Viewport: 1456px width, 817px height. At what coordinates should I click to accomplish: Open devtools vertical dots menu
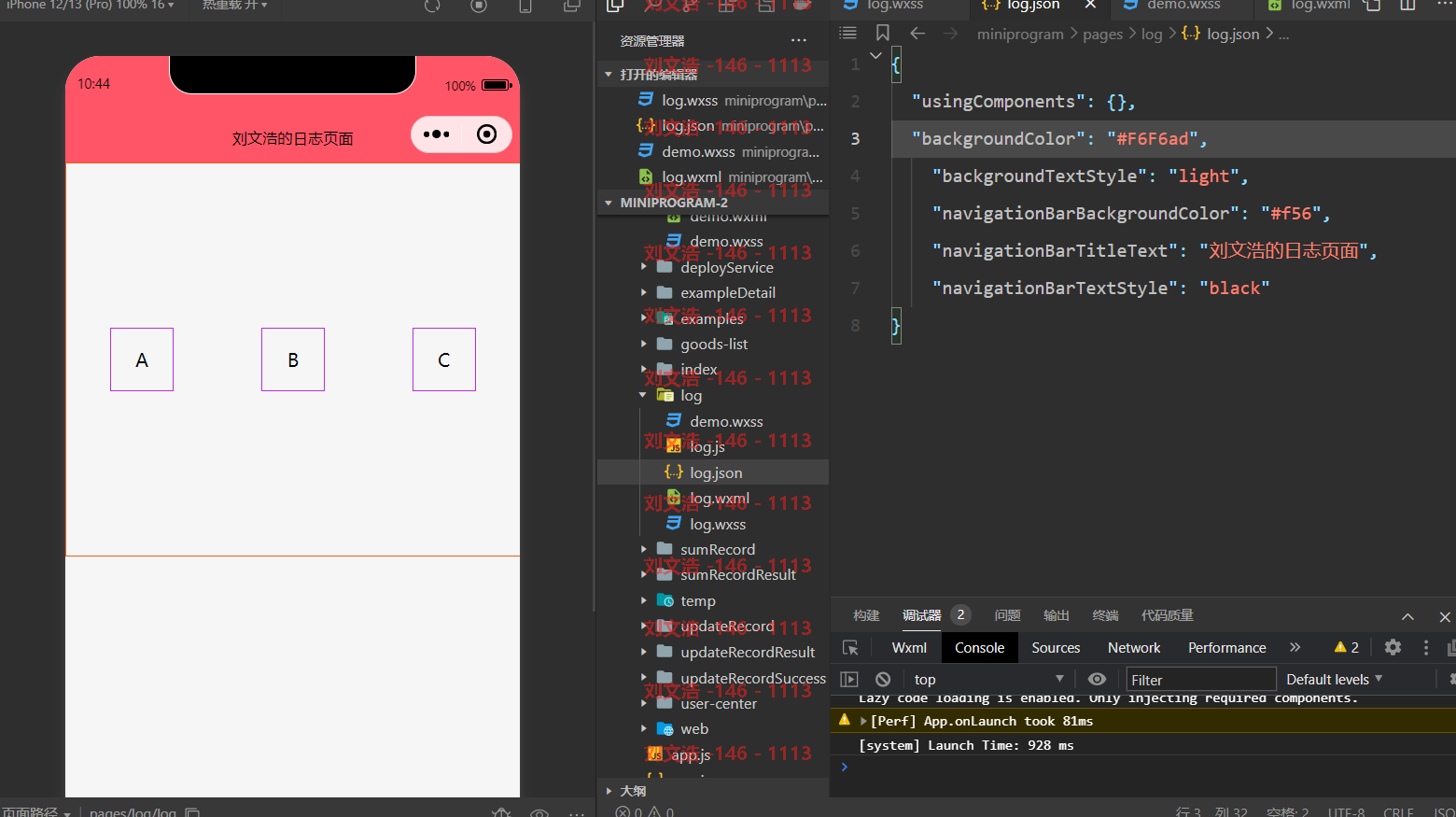coord(1426,647)
